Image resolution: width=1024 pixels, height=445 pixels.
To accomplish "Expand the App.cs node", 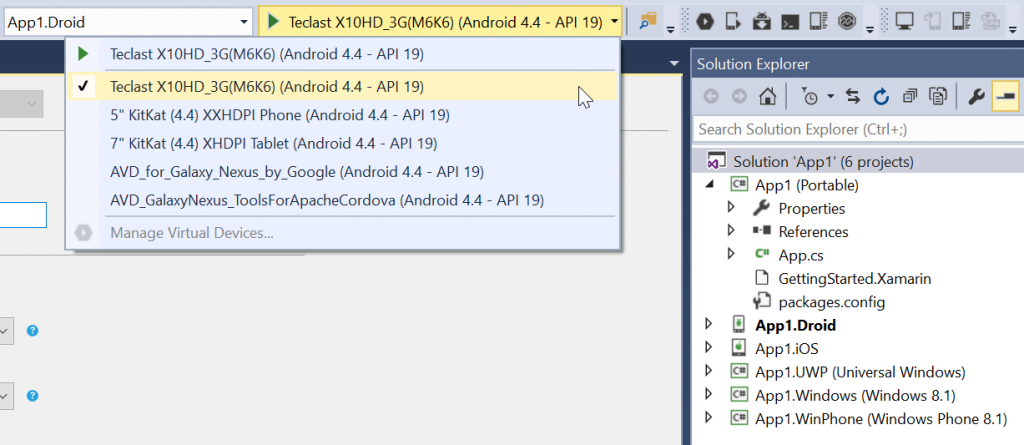I will coord(731,254).
